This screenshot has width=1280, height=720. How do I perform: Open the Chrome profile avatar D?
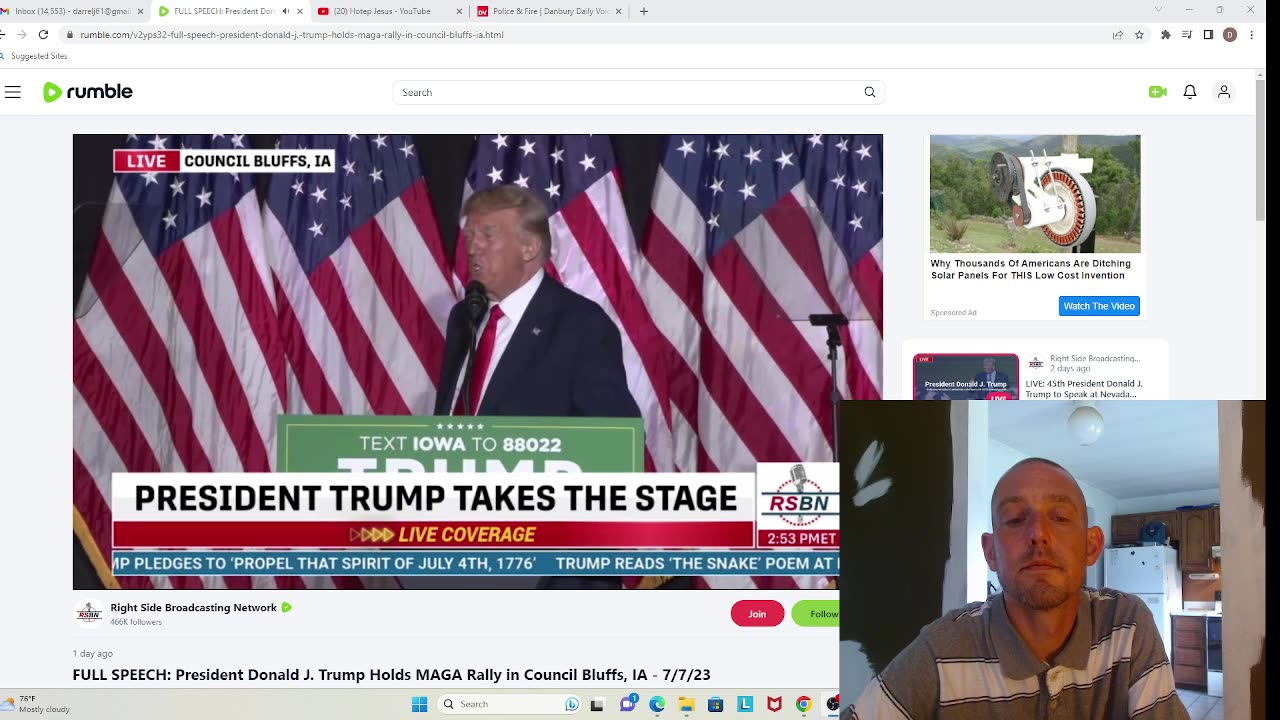(x=1230, y=34)
